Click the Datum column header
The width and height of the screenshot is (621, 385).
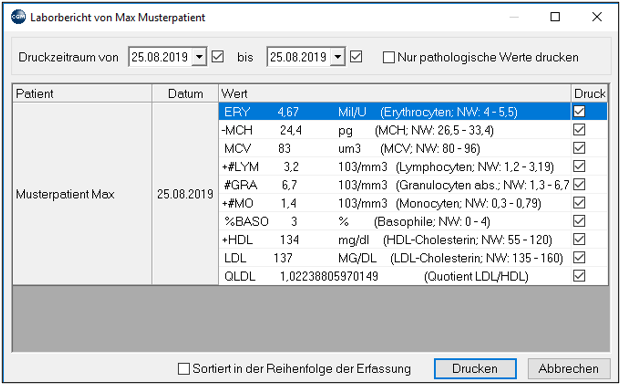185,93
